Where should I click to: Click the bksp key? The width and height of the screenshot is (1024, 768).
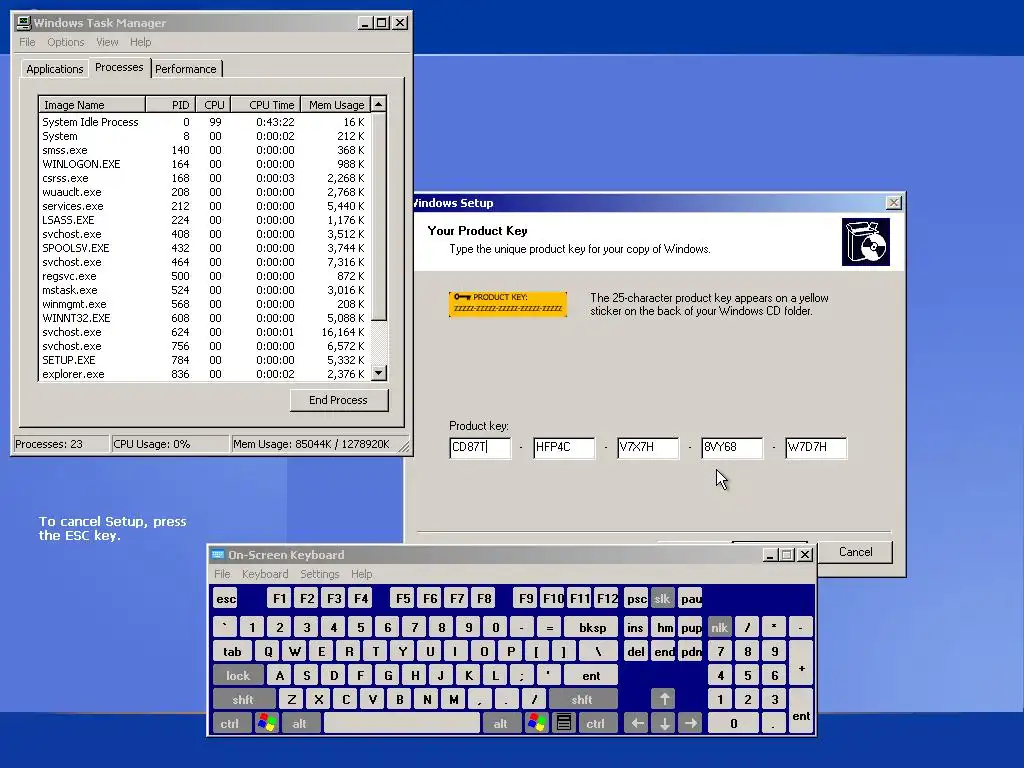[x=592, y=628]
